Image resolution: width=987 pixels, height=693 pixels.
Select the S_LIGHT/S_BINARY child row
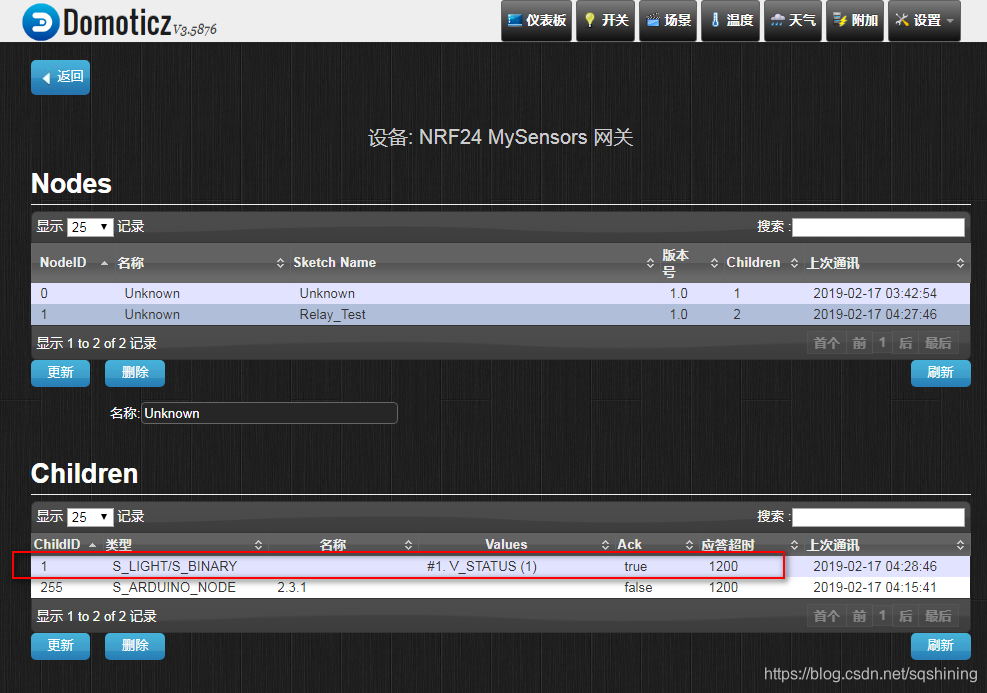click(x=500, y=566)
